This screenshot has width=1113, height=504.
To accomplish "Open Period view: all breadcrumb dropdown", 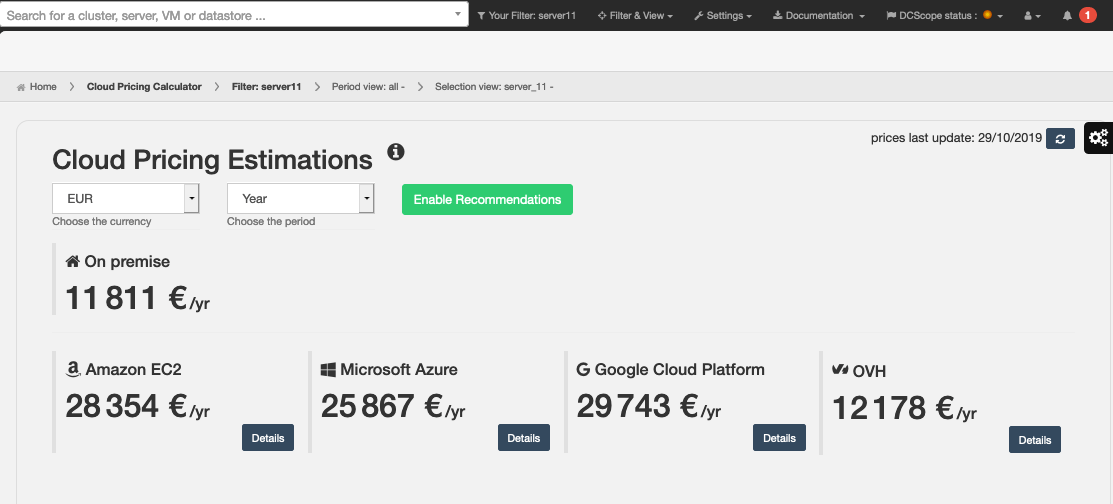I will [x=368, y=87].
